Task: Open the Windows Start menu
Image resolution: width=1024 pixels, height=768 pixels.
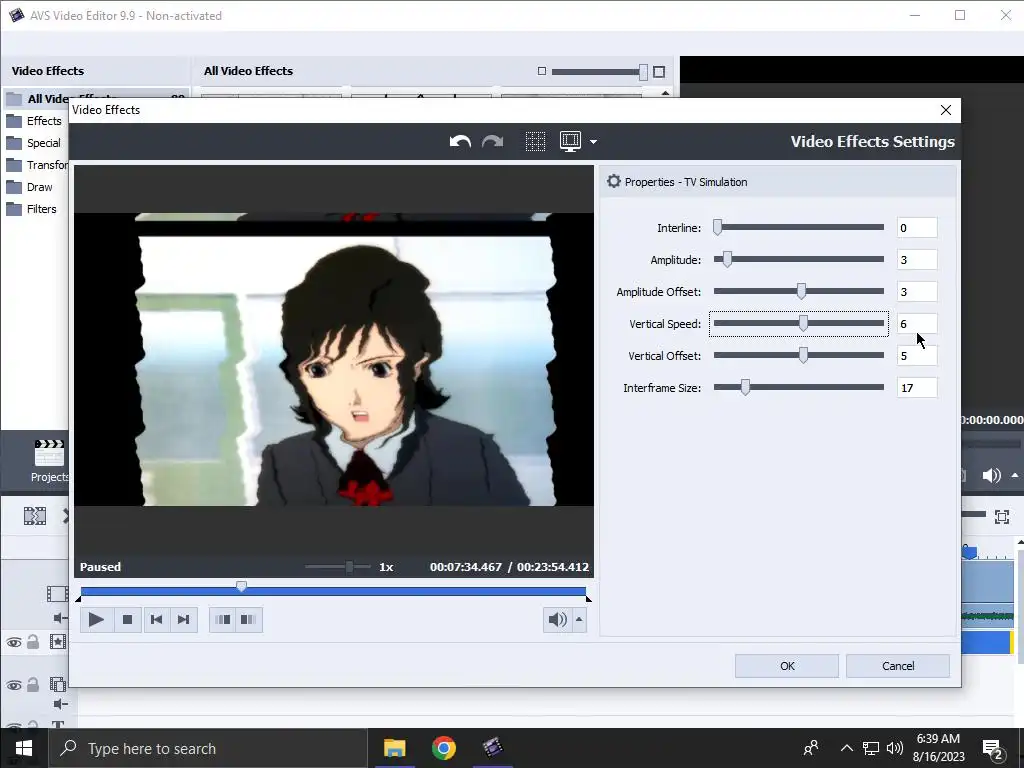Action: (24, 748)
